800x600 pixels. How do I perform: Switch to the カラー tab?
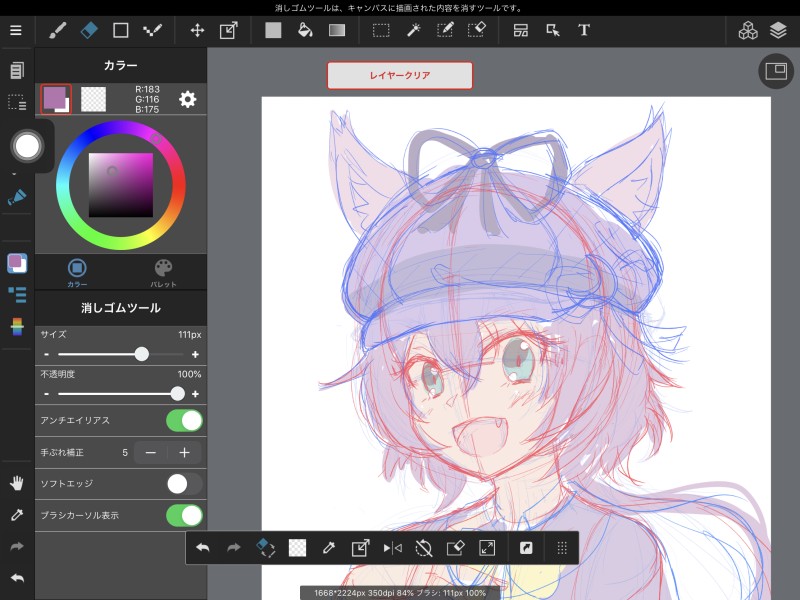77,272
